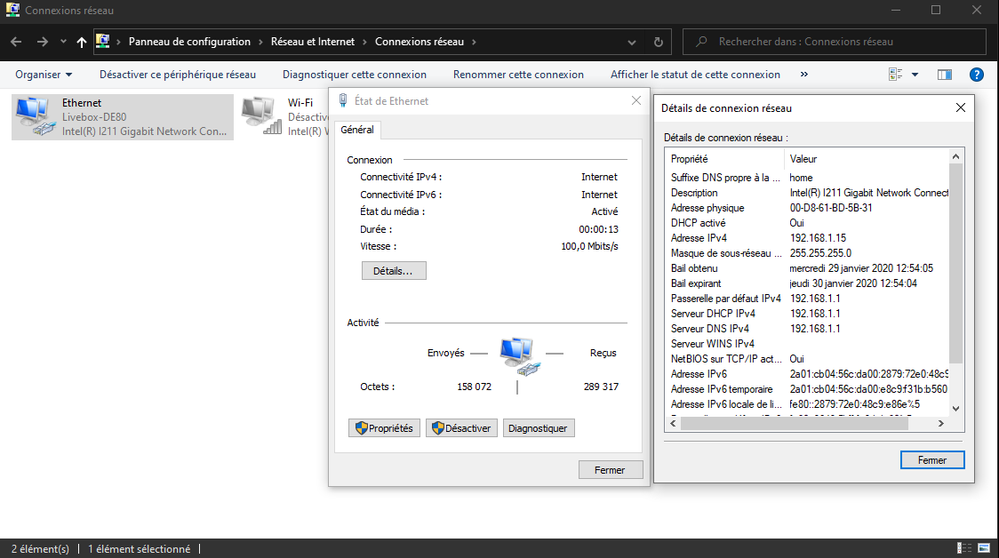Click the control panel icon in address bar

[x=103, y=41]
